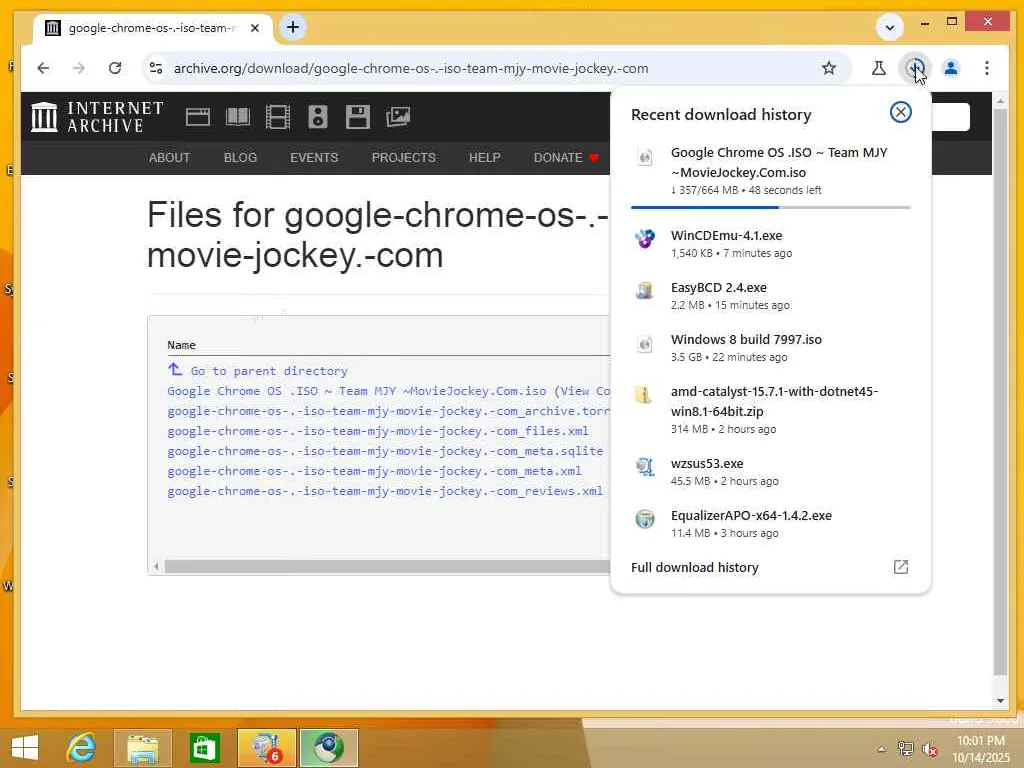Open the amd-catalyst zip download

coord(771,409)
